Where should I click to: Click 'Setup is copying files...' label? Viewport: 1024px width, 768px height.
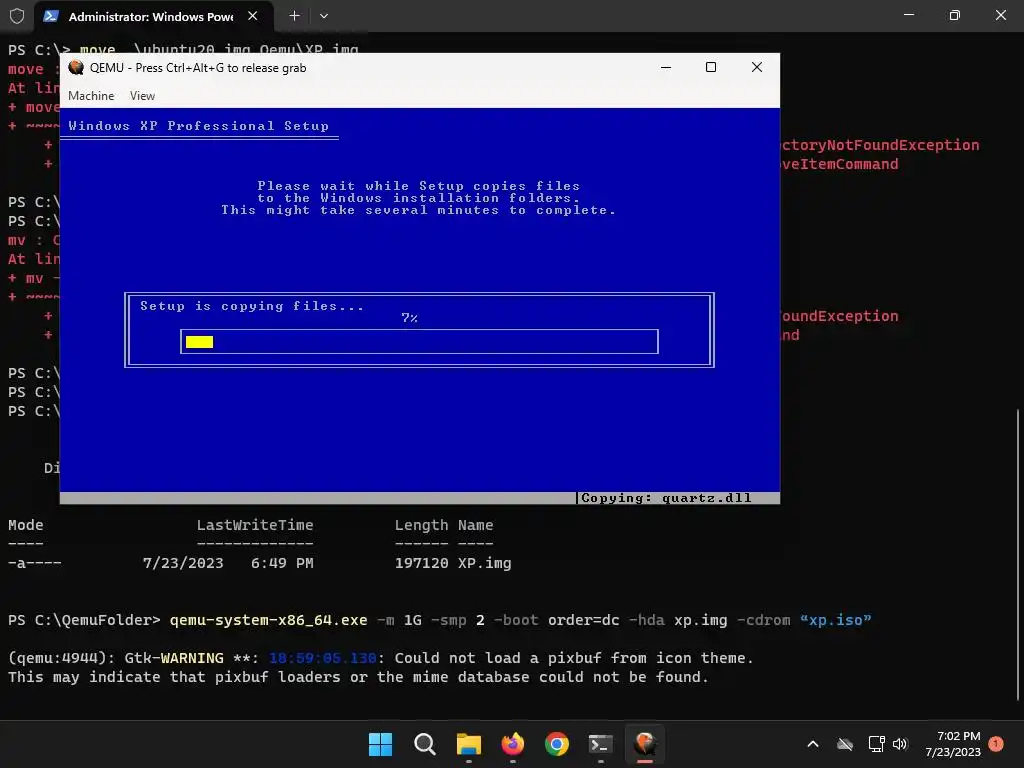pyautogui.click(x=251, y=306)
